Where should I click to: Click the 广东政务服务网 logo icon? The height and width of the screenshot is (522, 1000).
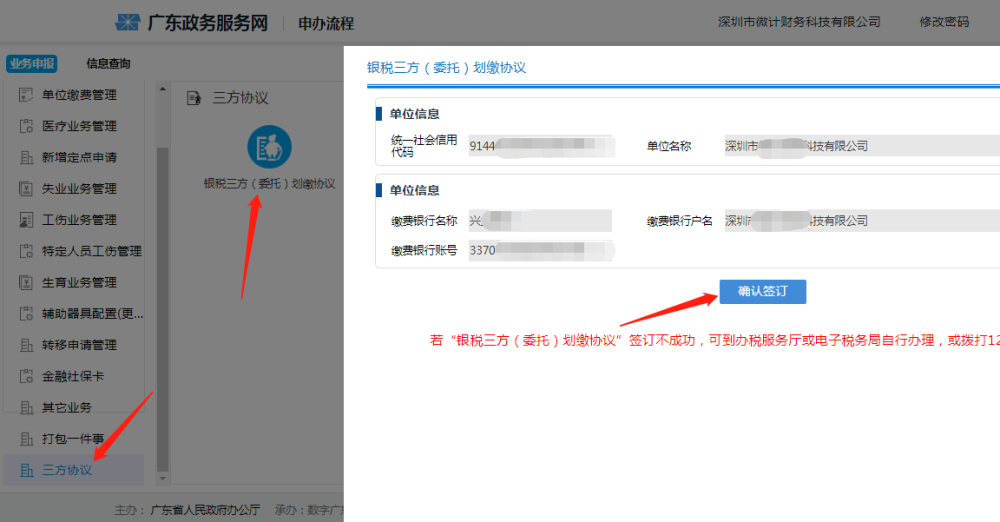click(x=128, y=22)
